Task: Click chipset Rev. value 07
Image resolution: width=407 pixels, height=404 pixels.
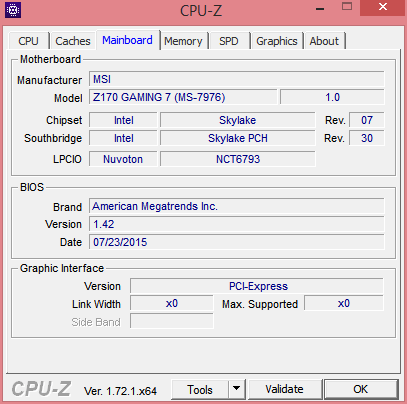Action: coord(367,120)
